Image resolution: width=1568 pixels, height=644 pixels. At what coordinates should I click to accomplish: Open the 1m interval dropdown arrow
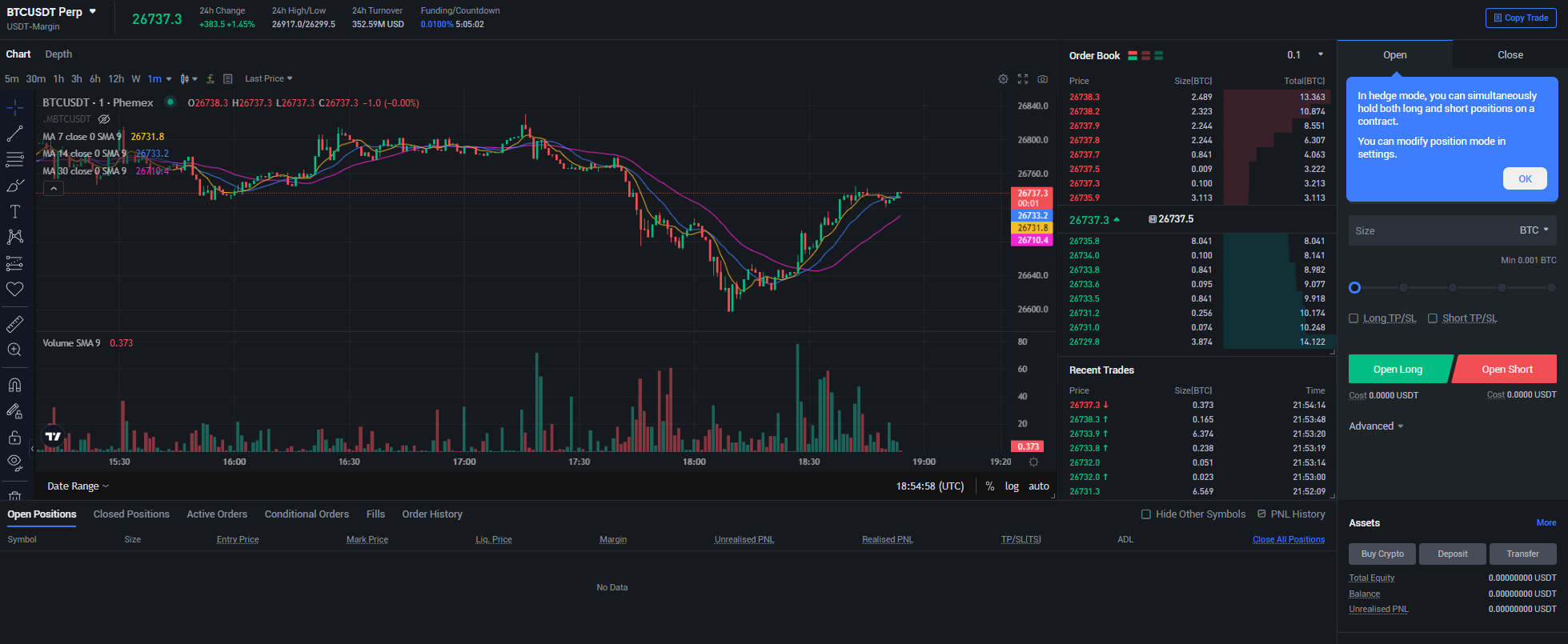click(169, 78)
